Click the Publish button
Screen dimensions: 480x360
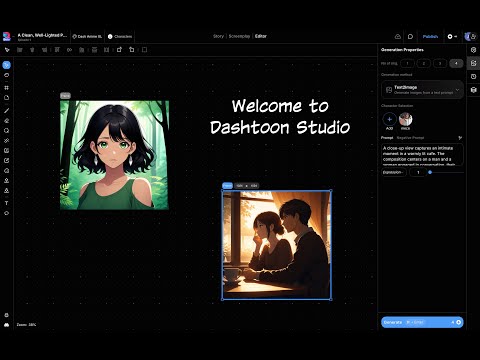[x=430, y=36]
